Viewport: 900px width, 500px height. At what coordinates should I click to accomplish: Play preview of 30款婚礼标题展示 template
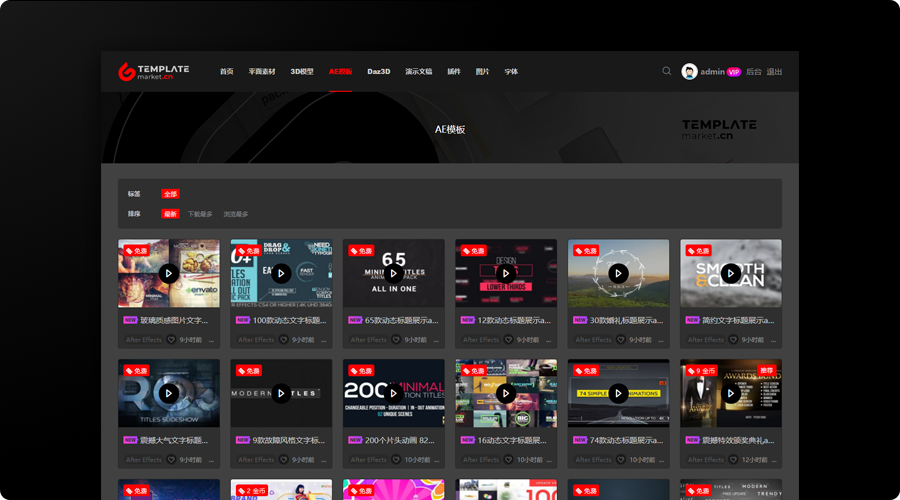(618, 273)
